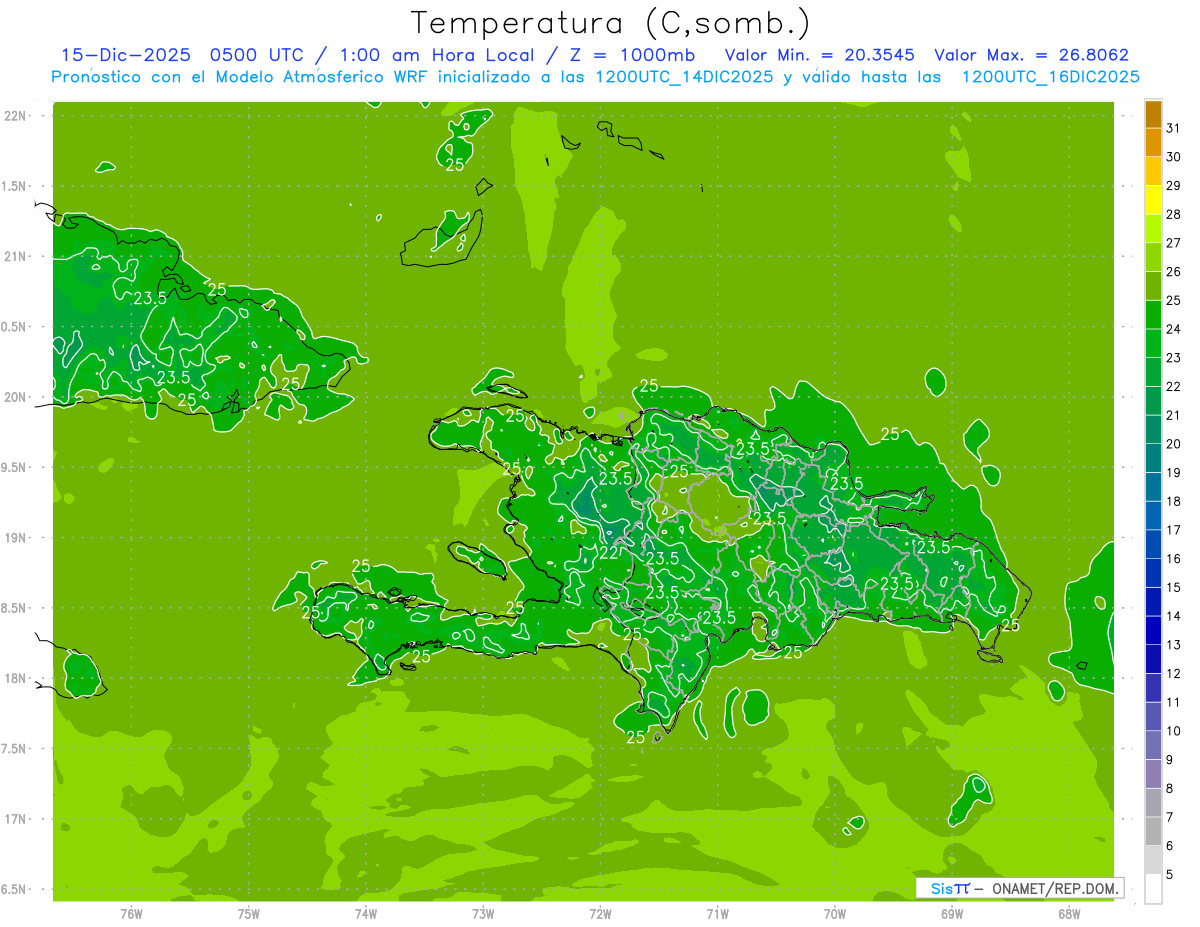
Task: Click the '22N' latitude label
Action: click(x=16, y=116)
